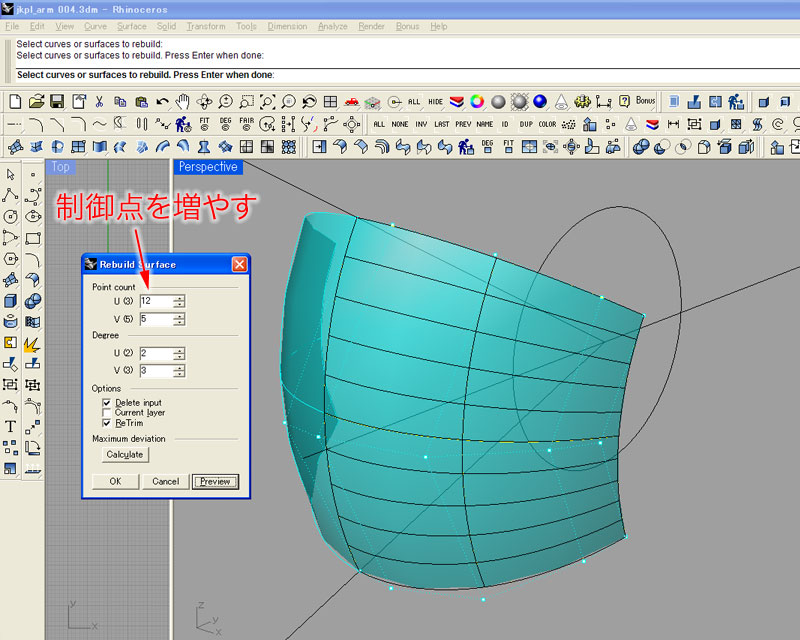Switch to four-viewport layout icon
Screen dimensions: 800x640
click(331, 102)
